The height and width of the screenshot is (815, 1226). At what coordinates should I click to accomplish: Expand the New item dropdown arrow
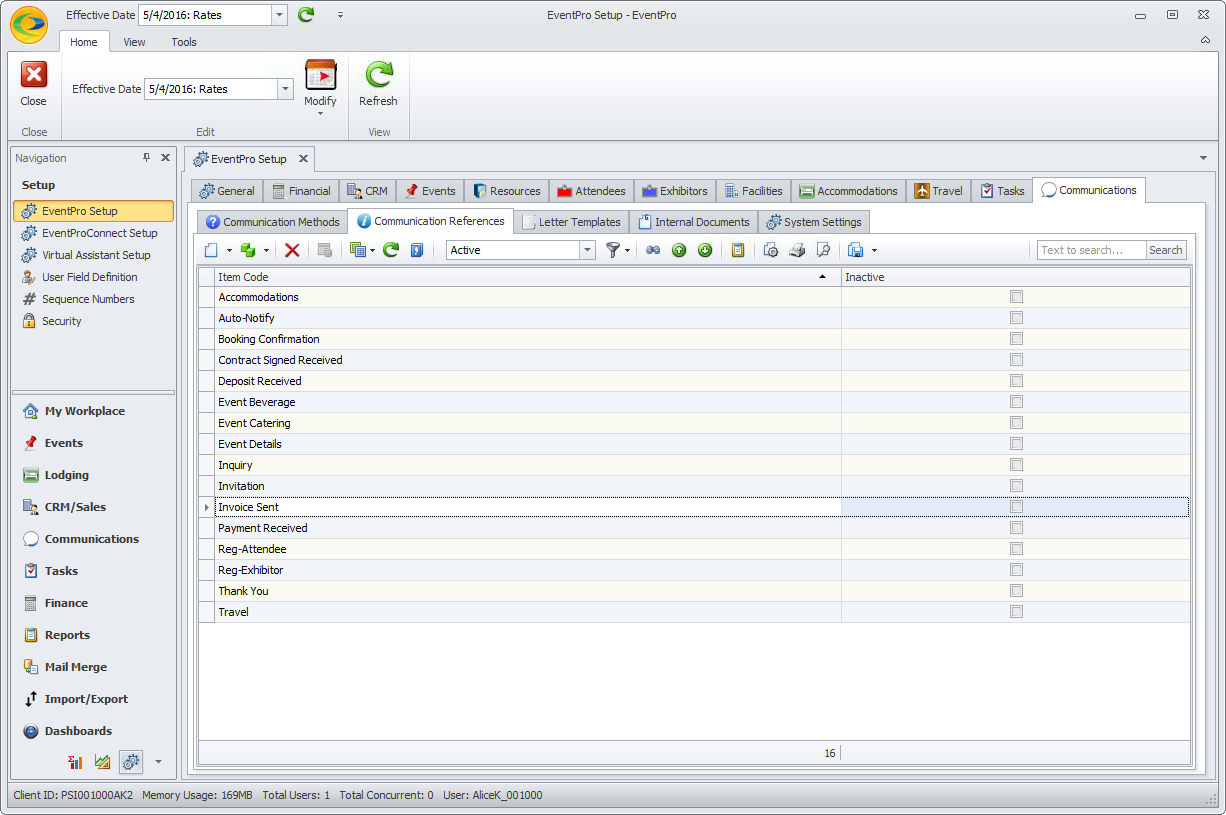(x=229, y=250)
